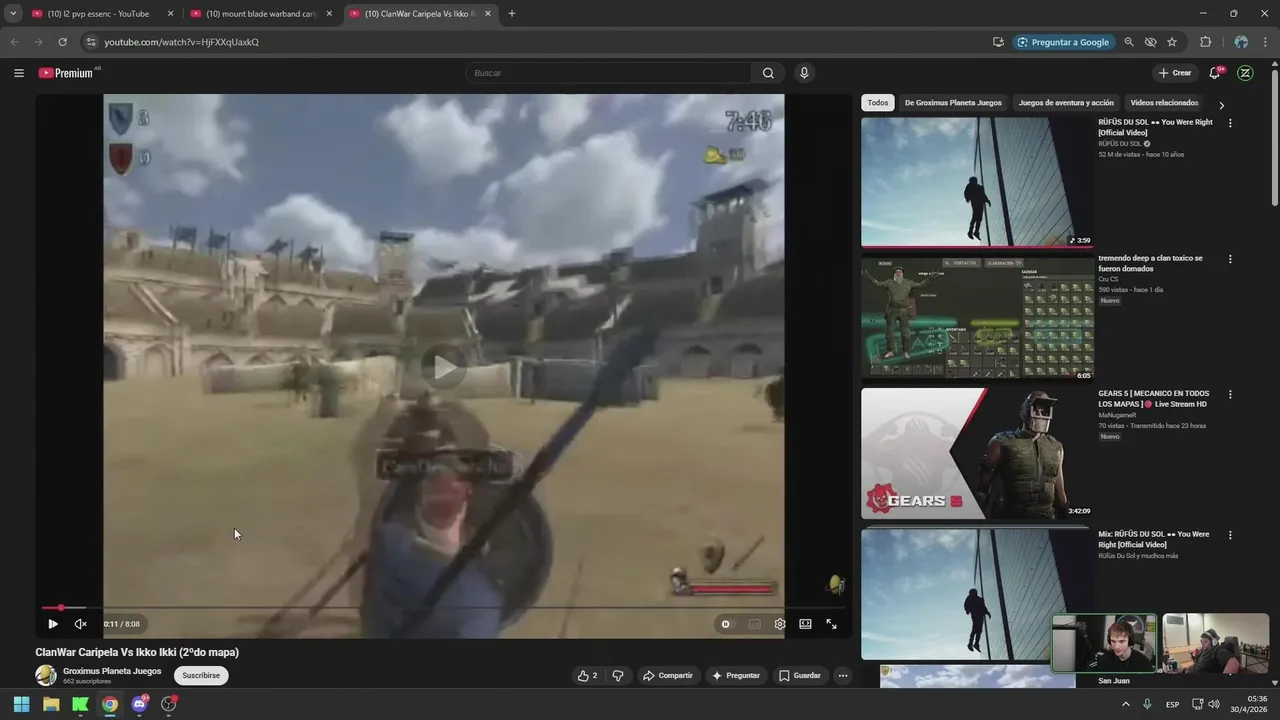Save the video with Guardar

pyautogui.click(x=800, y=676)
